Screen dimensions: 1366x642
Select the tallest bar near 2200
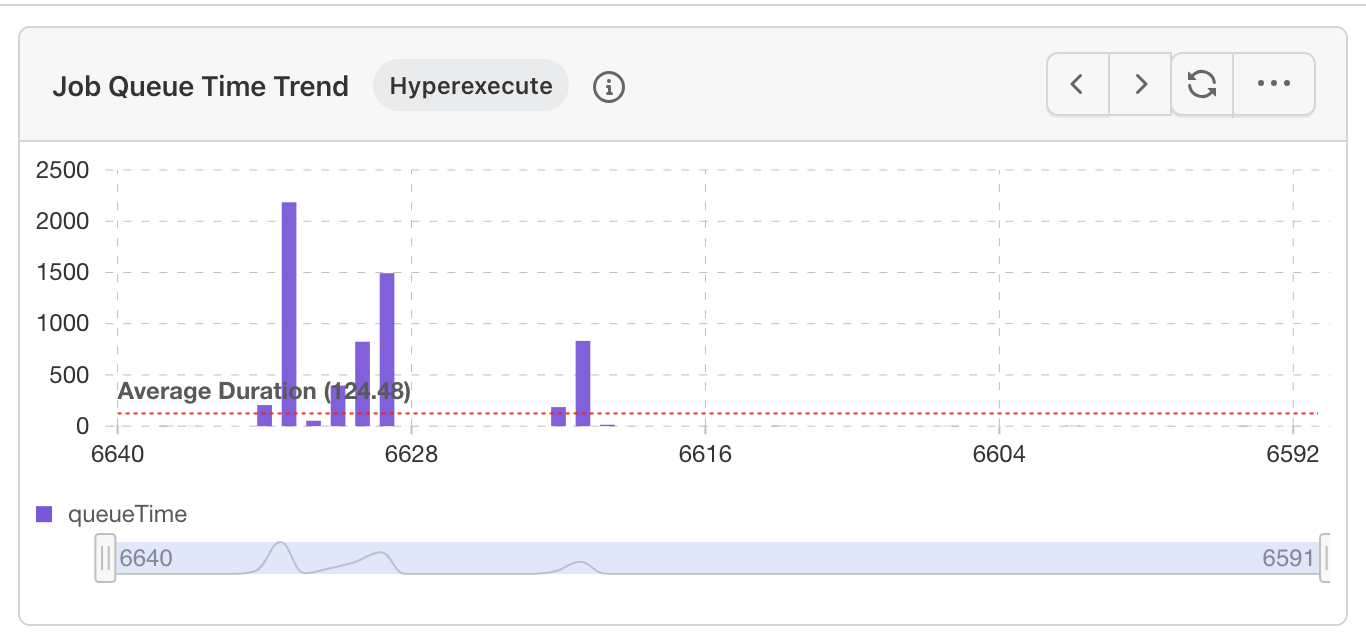coord(289,314)
